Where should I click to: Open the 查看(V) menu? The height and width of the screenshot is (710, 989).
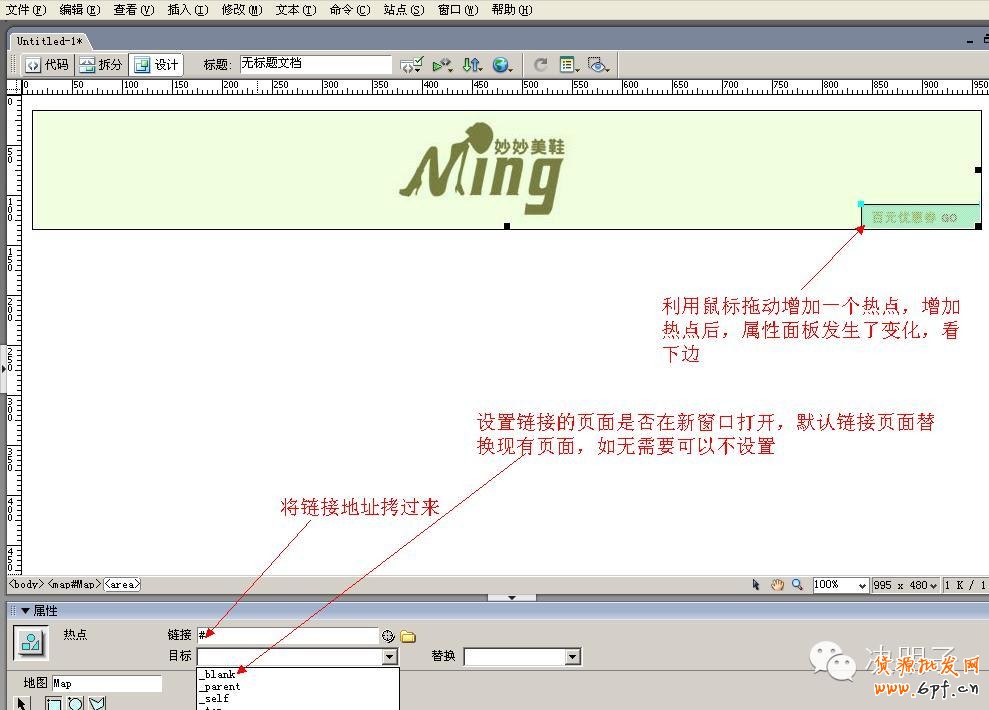pos(134,9)
